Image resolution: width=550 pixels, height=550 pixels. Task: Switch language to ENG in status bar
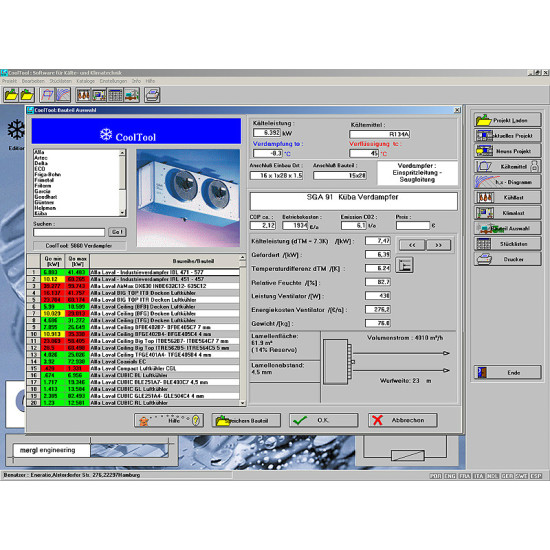[450, 476]
